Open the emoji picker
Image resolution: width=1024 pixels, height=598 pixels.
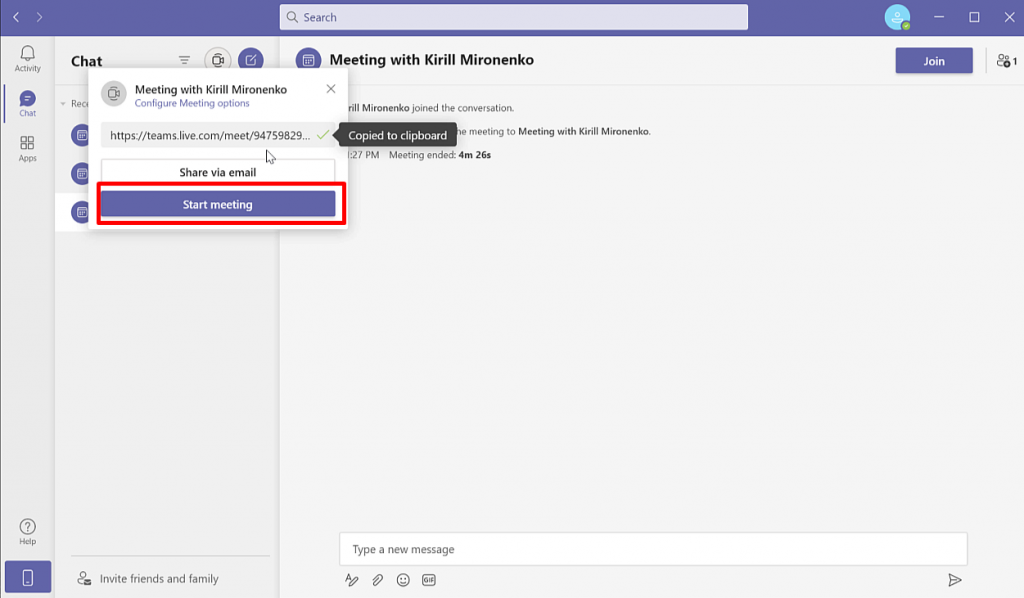click(403, 580)
